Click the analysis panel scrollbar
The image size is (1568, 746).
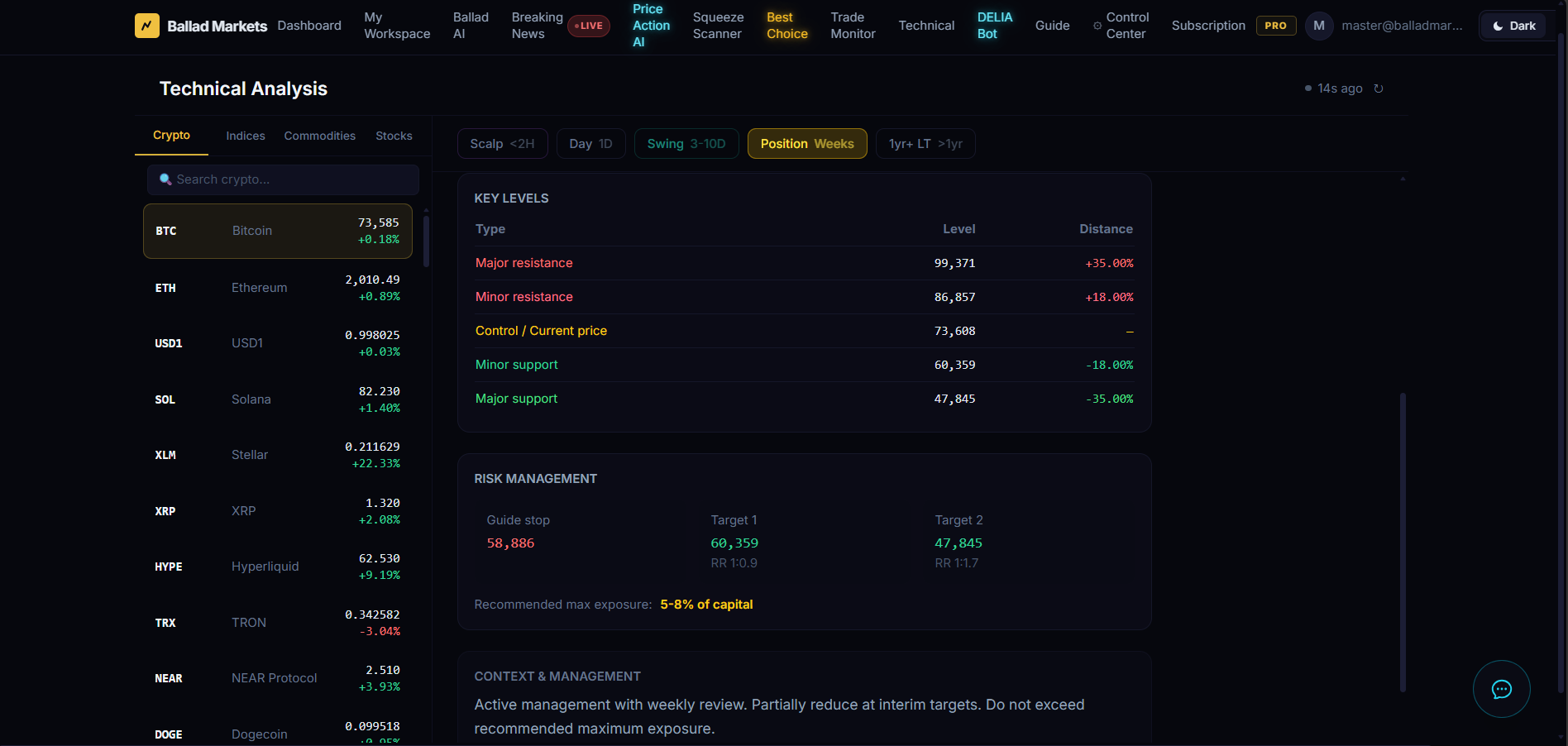pos(1403,543)
